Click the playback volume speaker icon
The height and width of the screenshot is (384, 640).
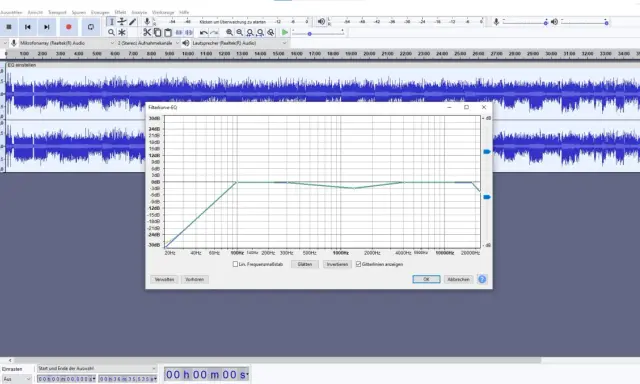pos(554,22)
